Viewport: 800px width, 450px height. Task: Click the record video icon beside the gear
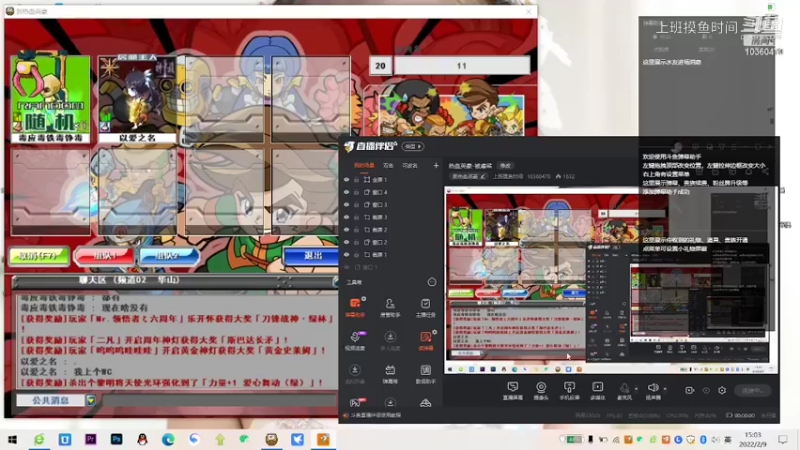689,390
